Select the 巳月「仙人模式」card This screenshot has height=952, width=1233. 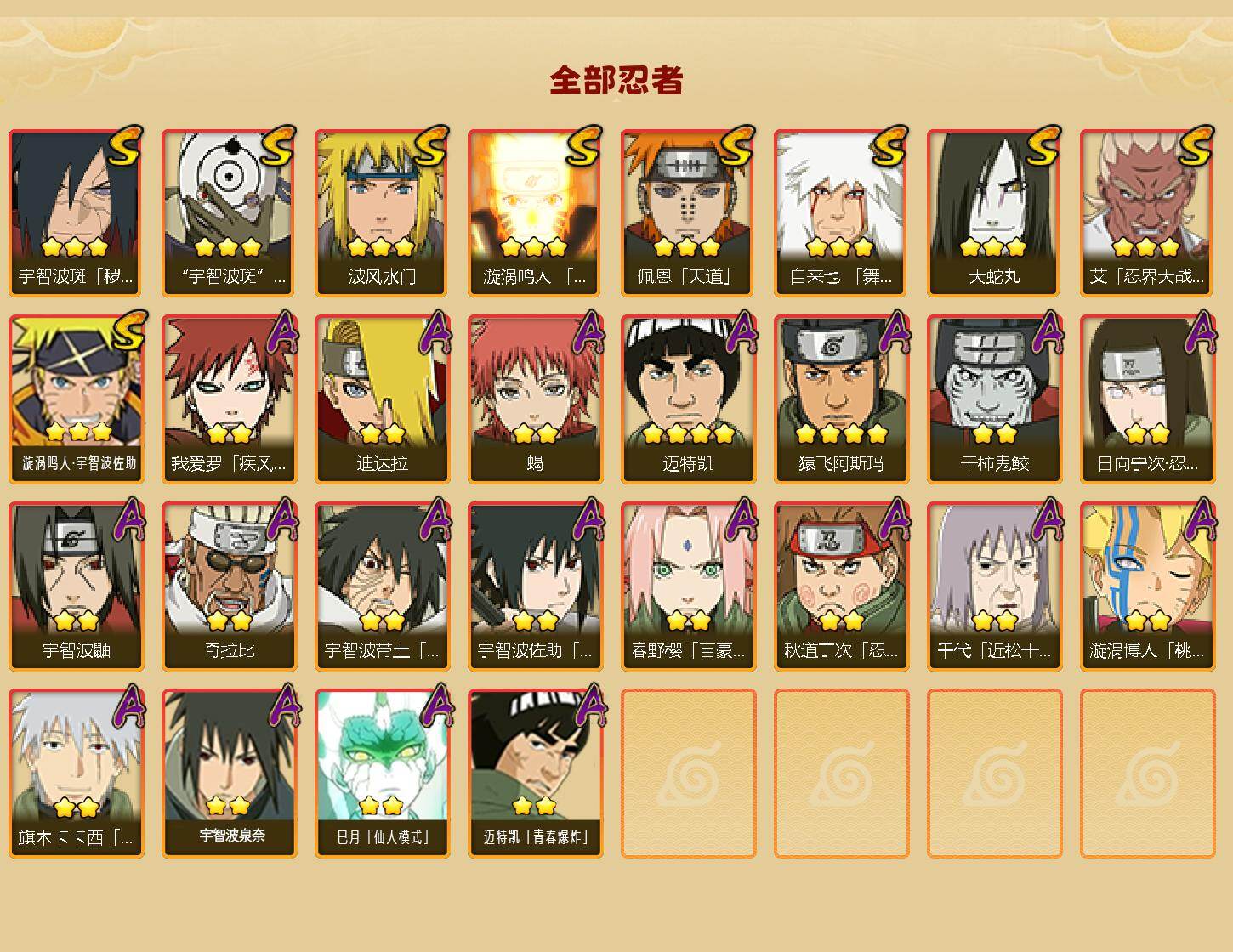382,773
